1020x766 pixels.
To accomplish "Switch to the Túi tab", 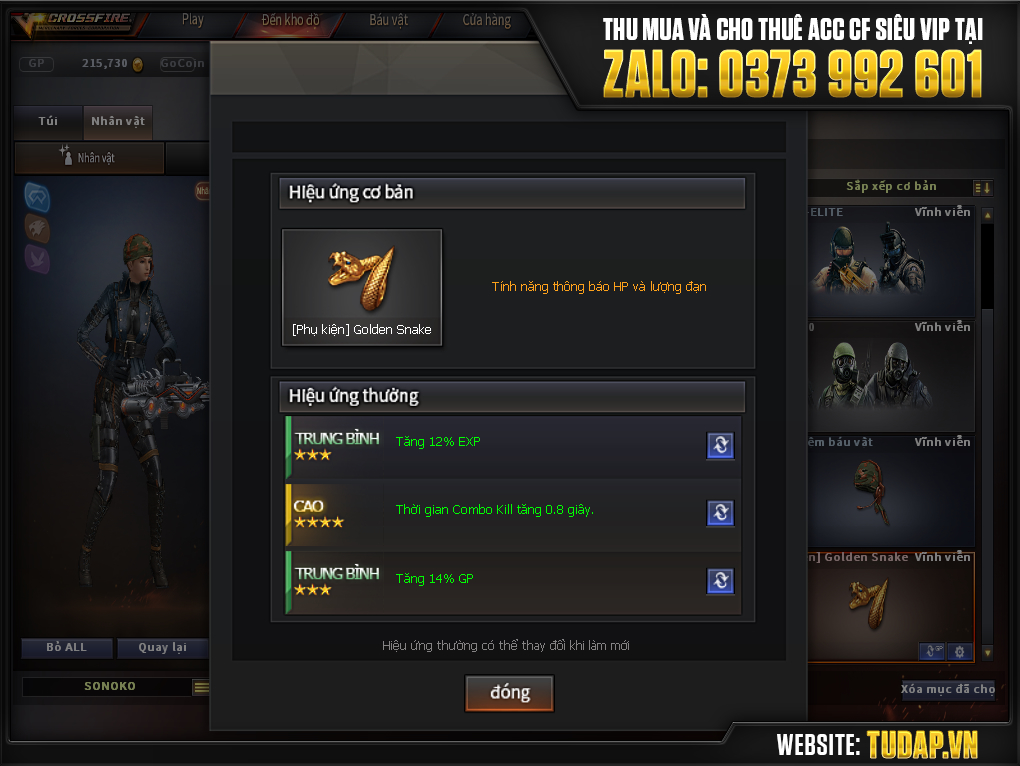I will tap(48, 122).
